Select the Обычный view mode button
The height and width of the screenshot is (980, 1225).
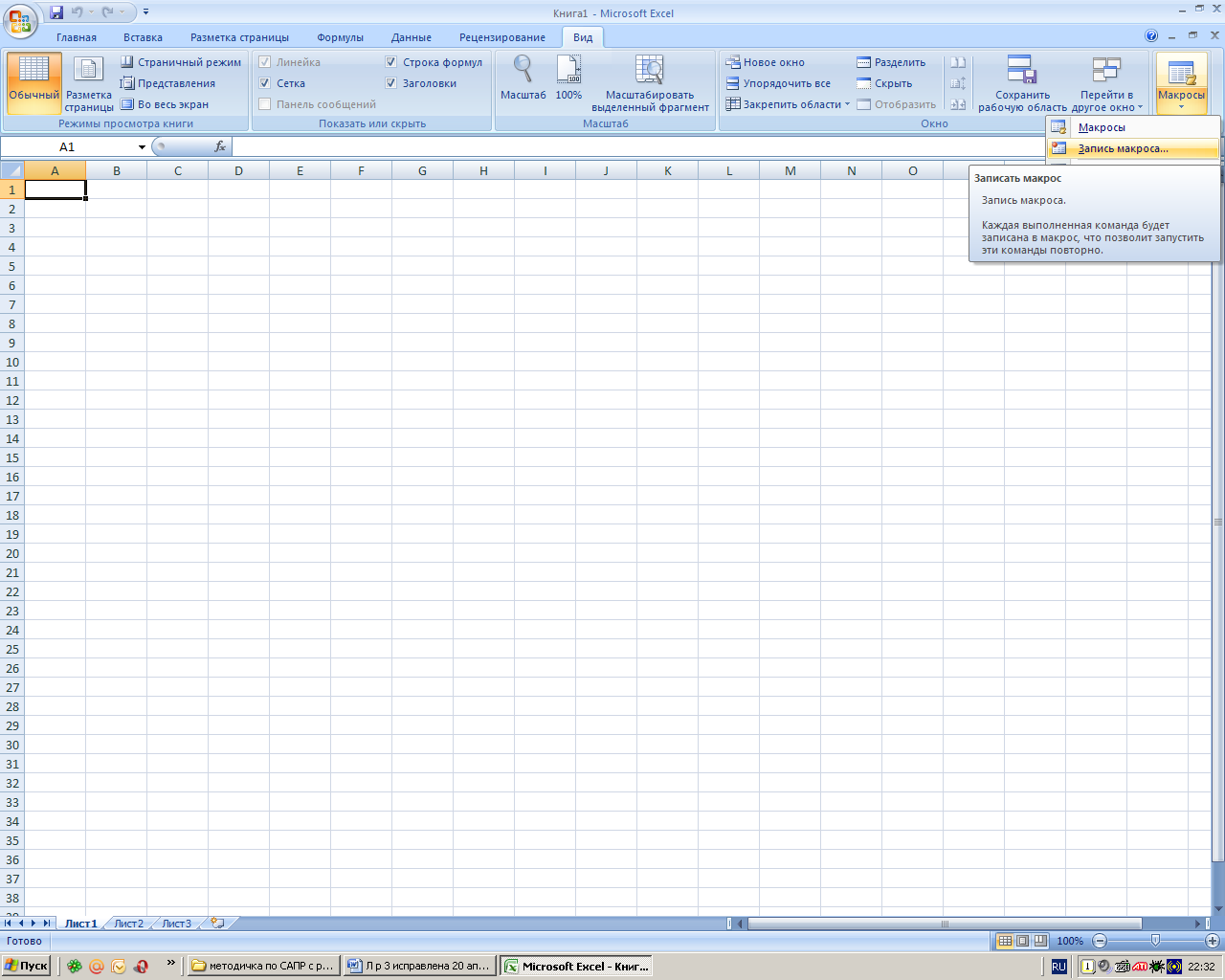tap(34, 82)
